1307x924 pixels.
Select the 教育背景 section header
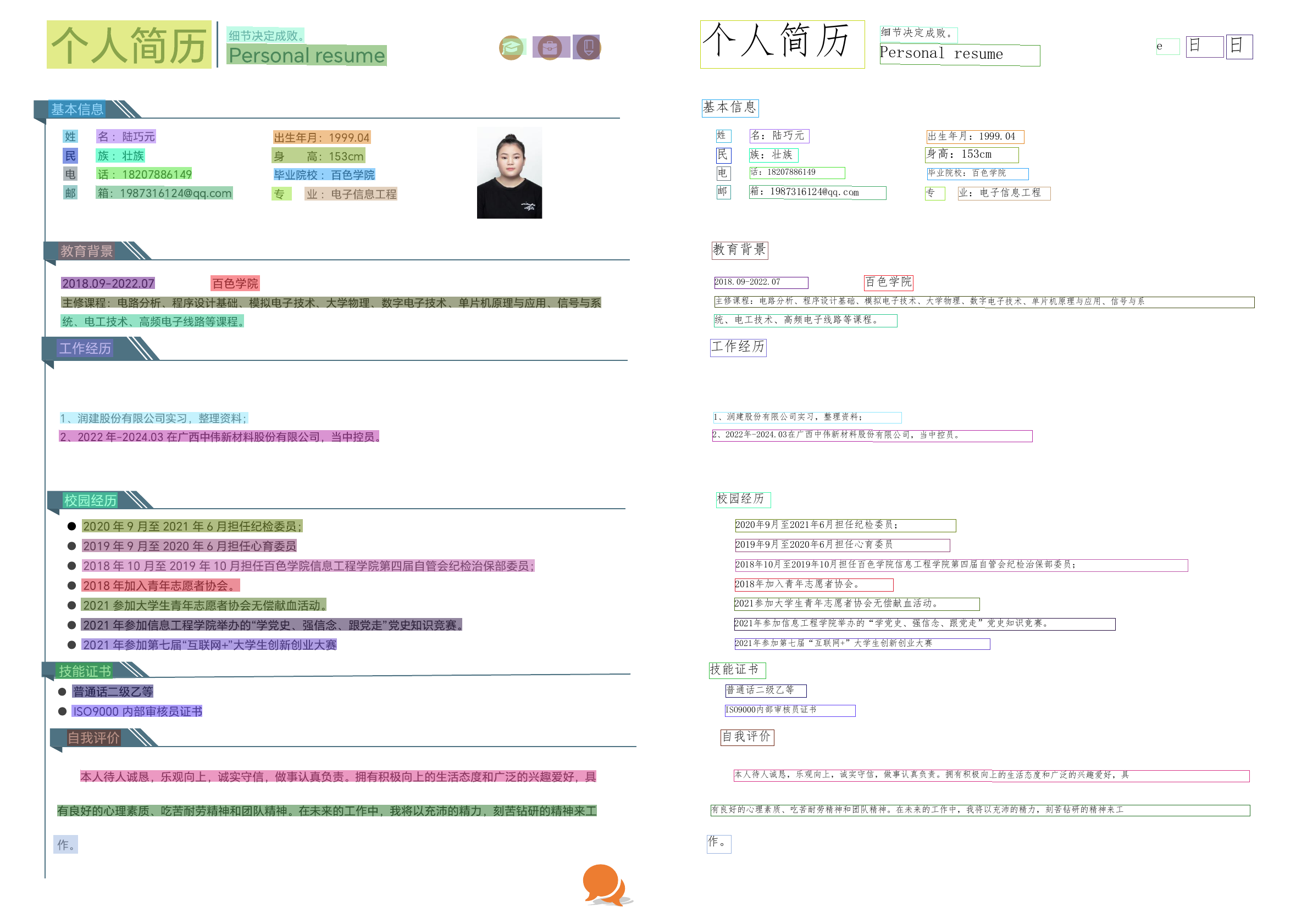click(x=86, y=251)
